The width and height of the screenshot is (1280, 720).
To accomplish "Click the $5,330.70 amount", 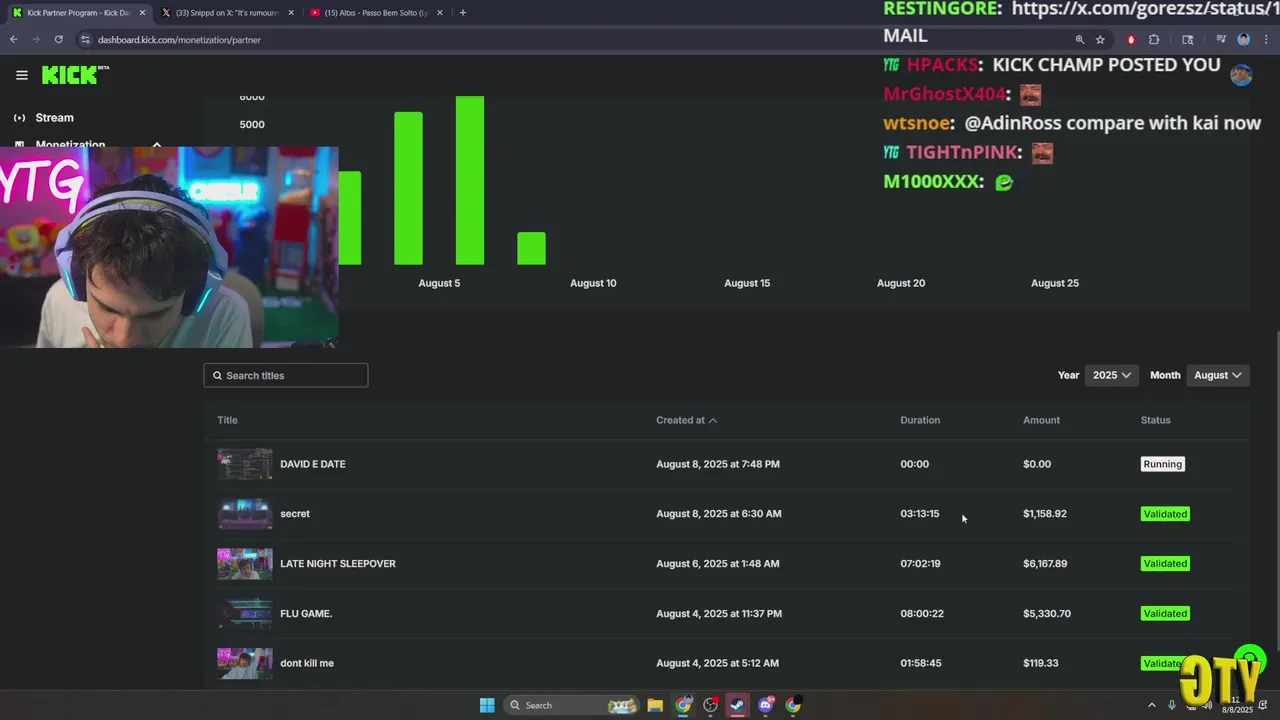I will click(x=1047, y=614).
